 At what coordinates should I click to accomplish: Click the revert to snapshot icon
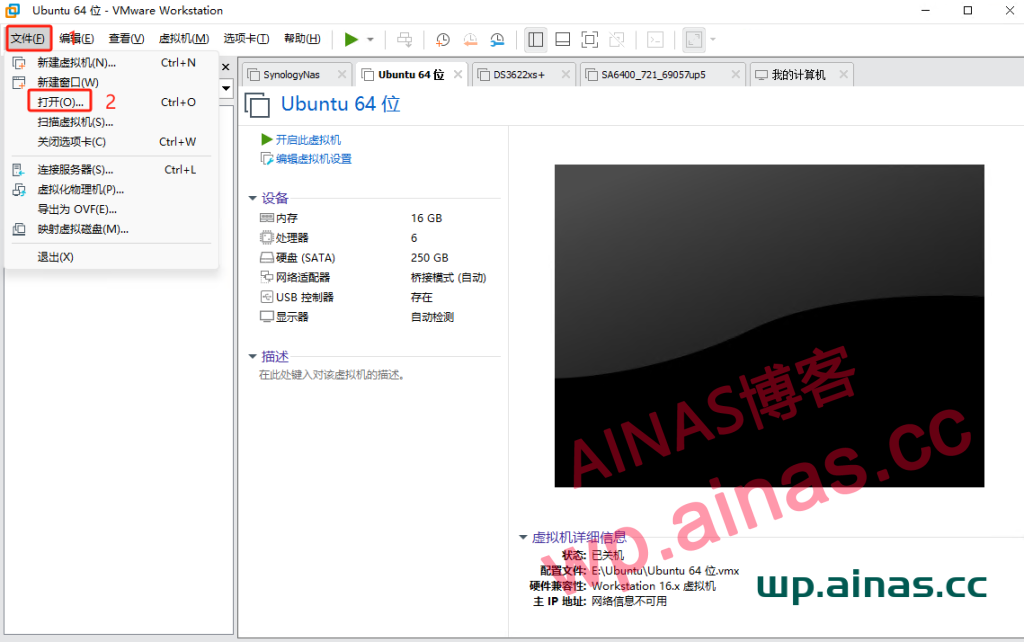pyautogui.click(x=470, y=39)
